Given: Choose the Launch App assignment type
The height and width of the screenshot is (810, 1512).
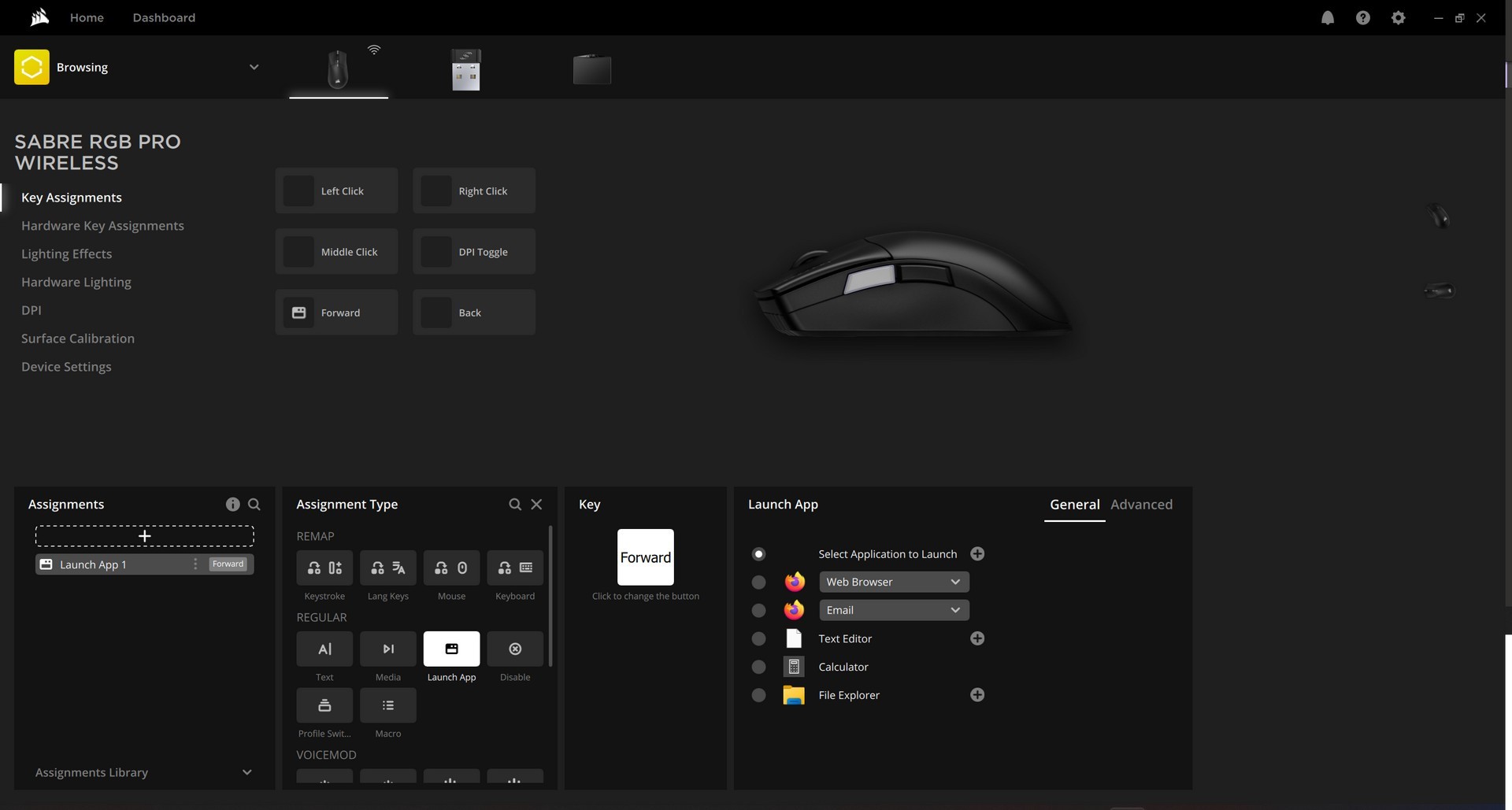Looking at the screenshot, I should tap(451, 649).
